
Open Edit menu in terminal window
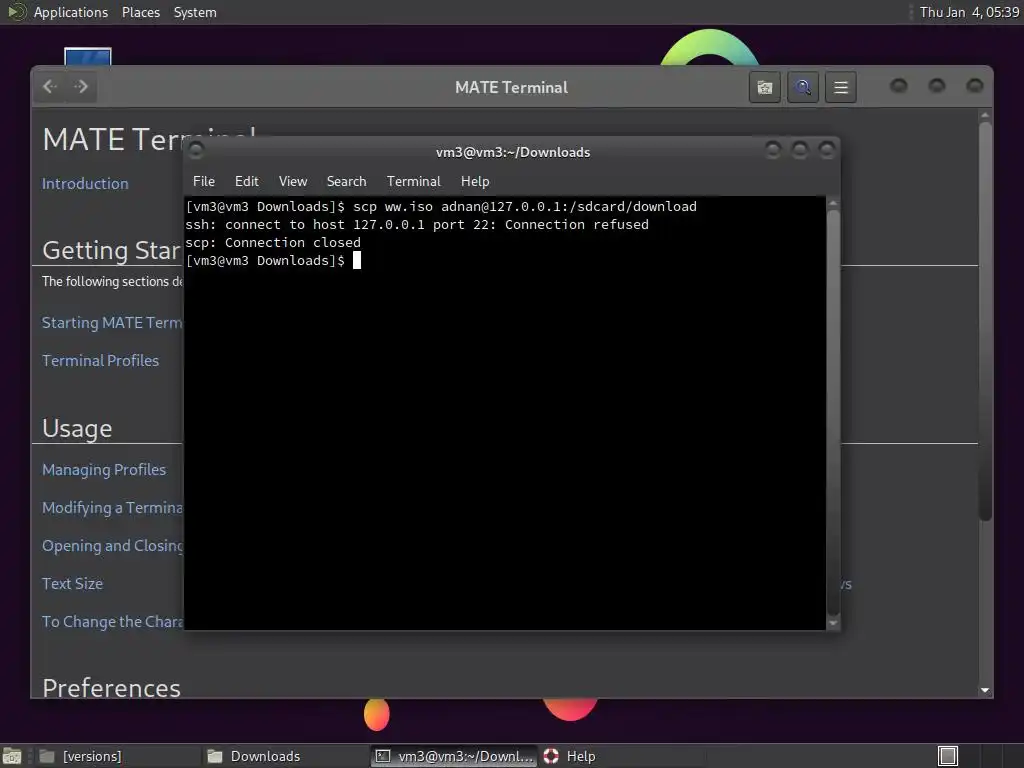click(x=247, y=182)
